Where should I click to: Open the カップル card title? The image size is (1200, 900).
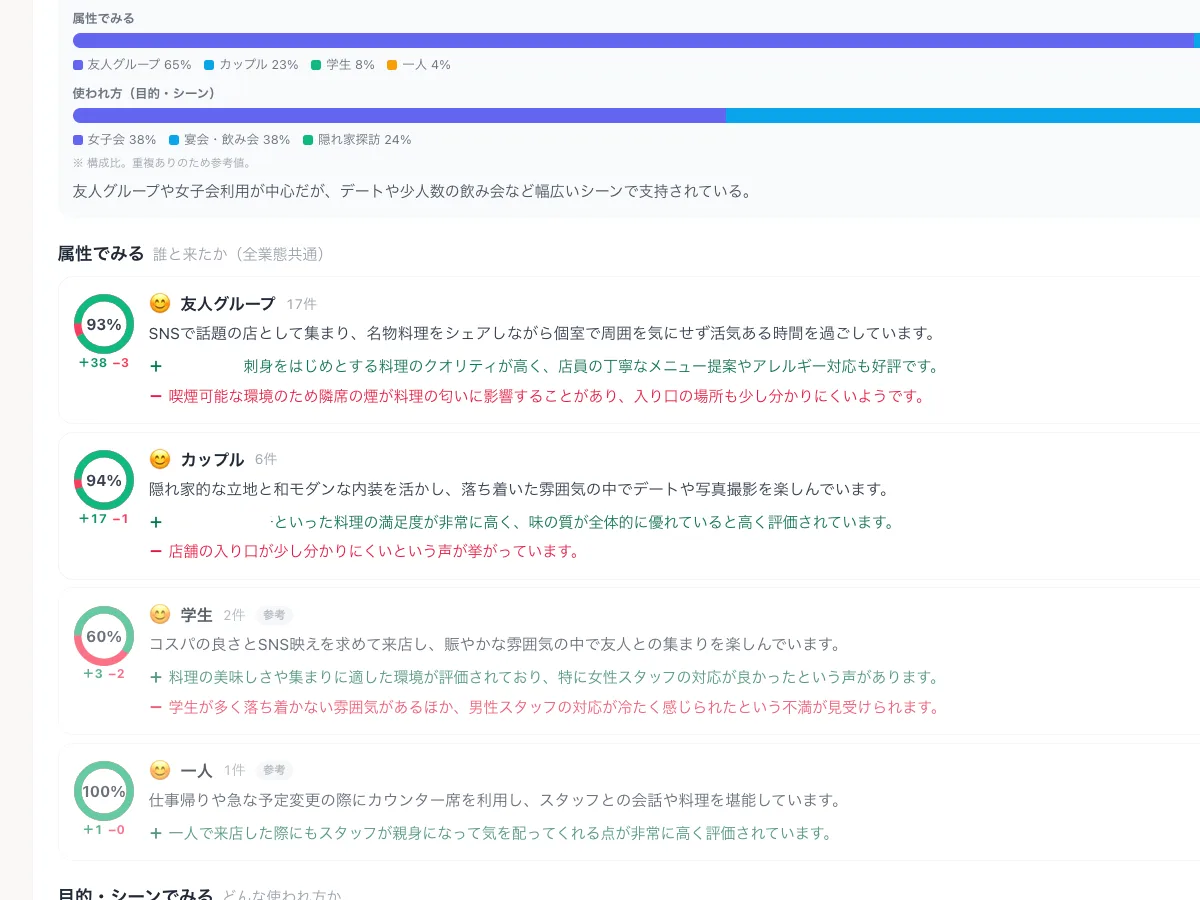tap(212, 460)
